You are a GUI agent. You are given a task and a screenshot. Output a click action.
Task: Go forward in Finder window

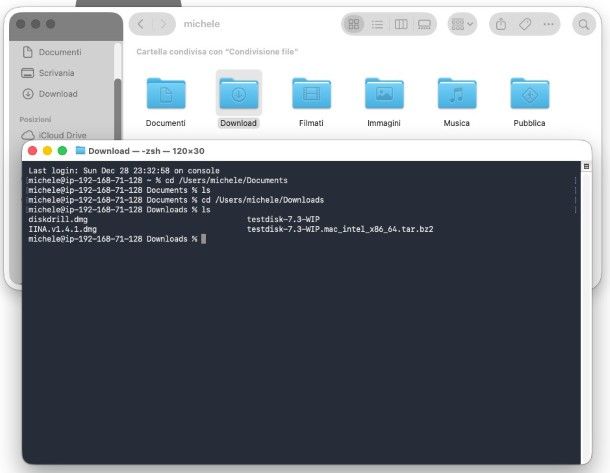click(x=164, y=24)
